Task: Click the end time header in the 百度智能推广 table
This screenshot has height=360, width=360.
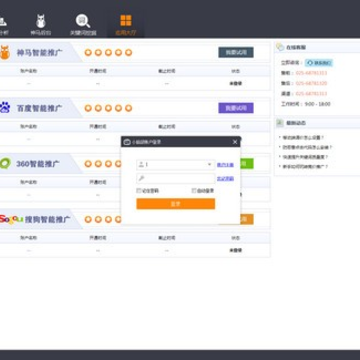Action: (167, 127)
